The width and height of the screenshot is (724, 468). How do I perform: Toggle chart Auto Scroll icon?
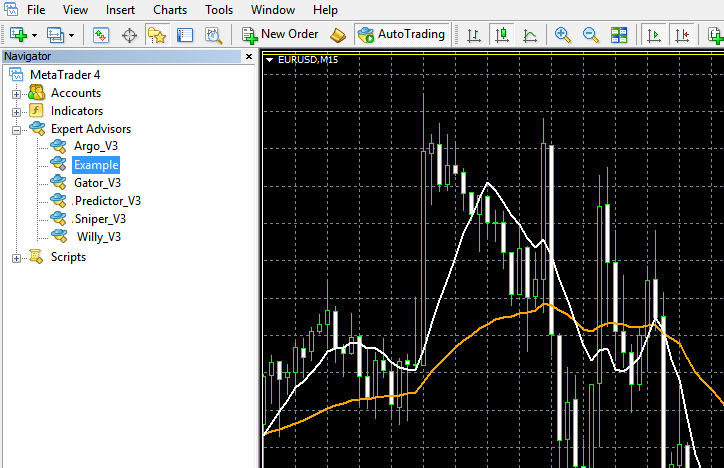(653, 35)
